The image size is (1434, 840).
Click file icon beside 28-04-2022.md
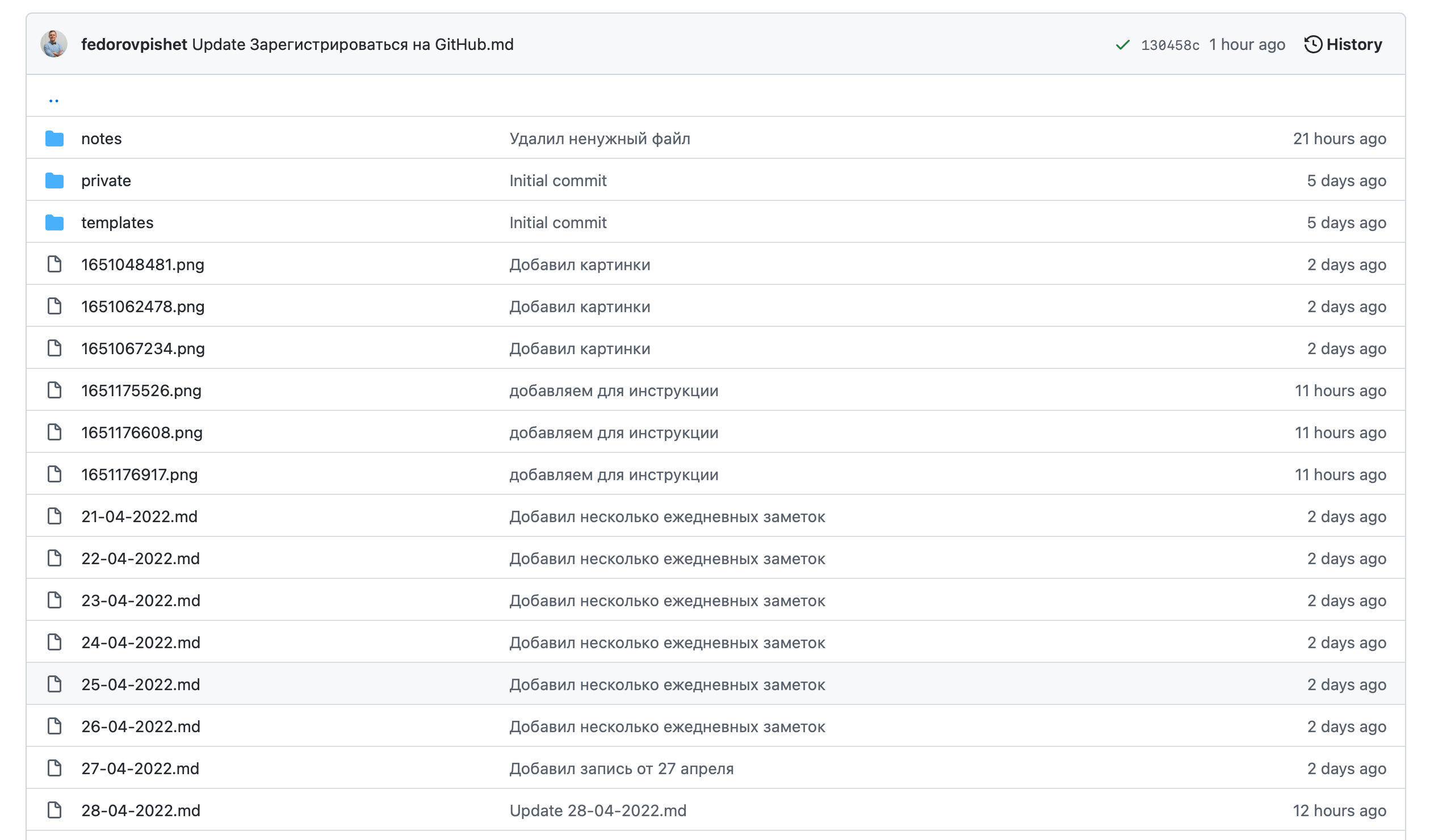pyautogui.click(x=54, y=810)
